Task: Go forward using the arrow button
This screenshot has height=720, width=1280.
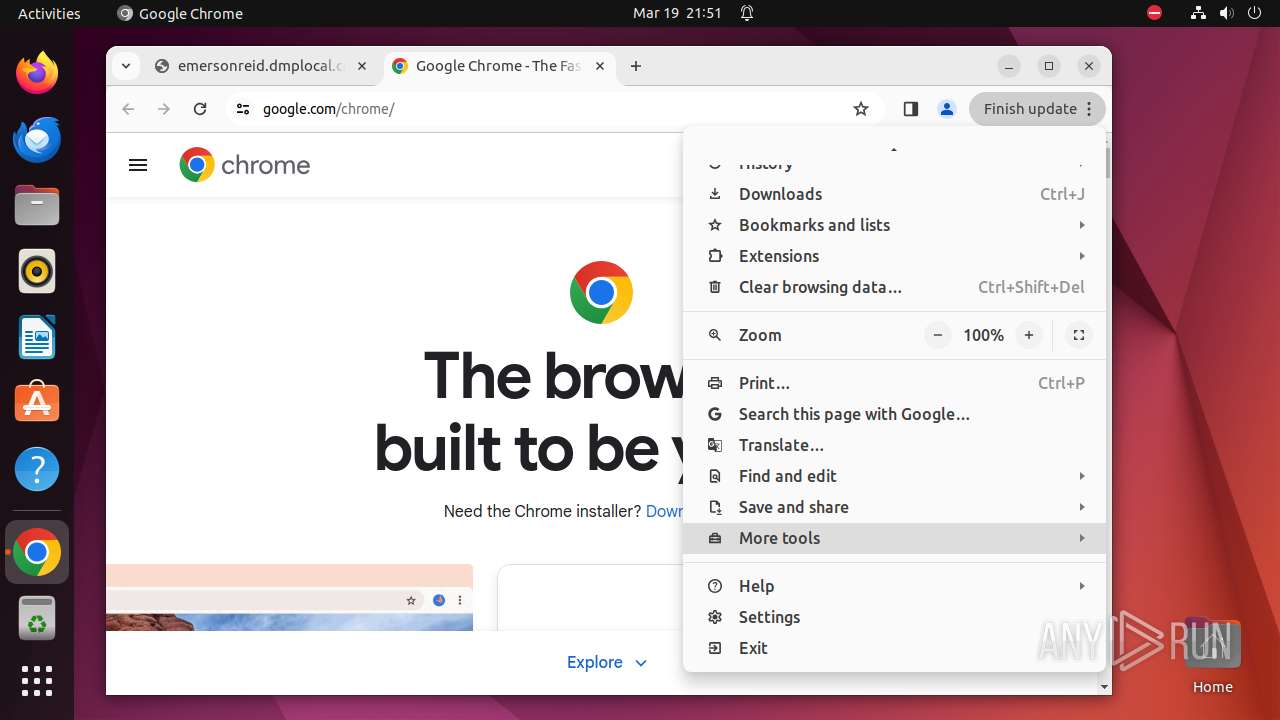Action: [164, 109]
